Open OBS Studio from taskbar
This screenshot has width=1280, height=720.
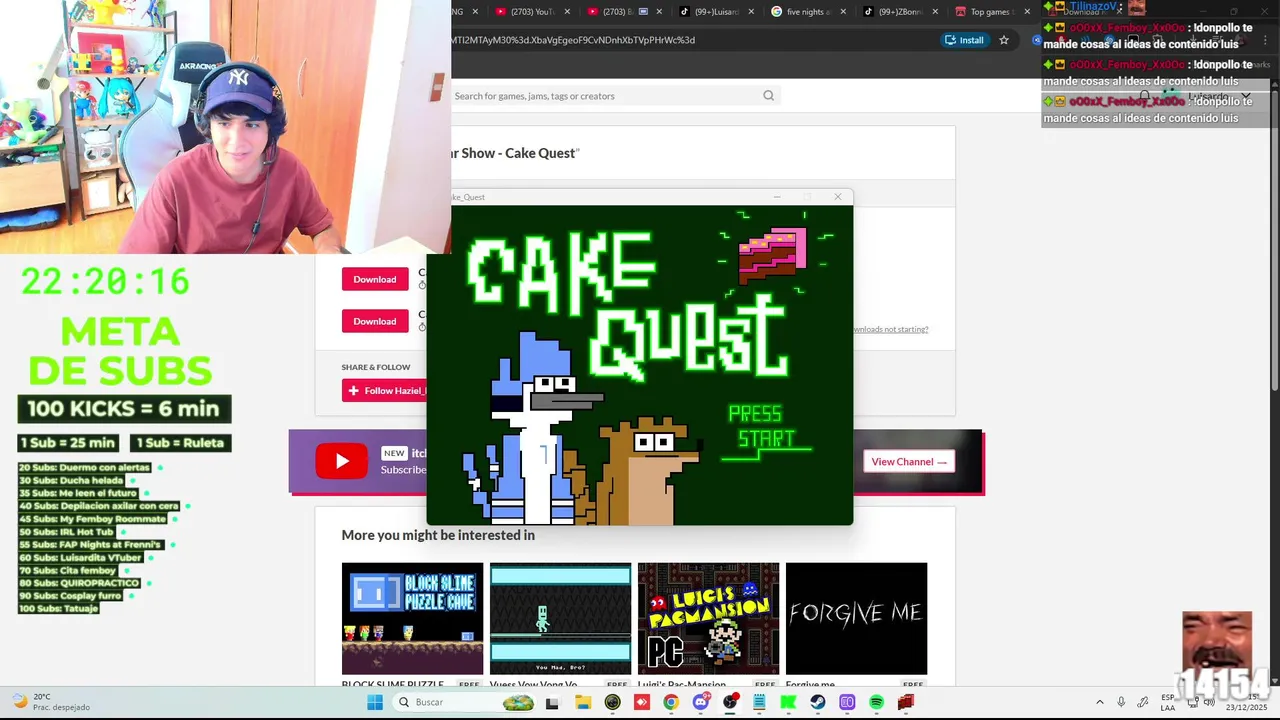(730, 702)
